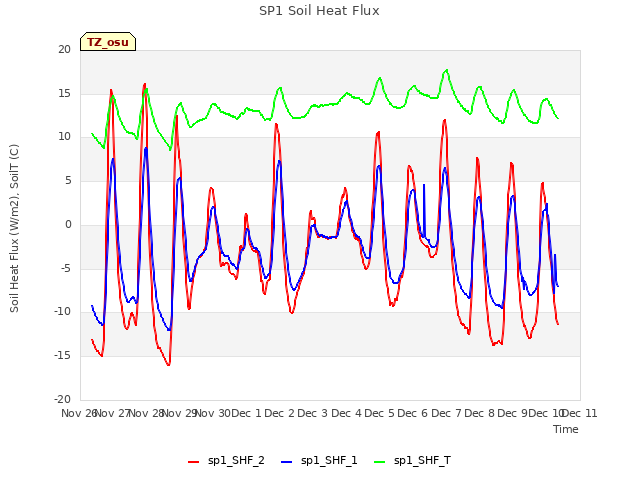
Task: Click the Dec 3 x-axis tick label
Action: coord(313,413)
